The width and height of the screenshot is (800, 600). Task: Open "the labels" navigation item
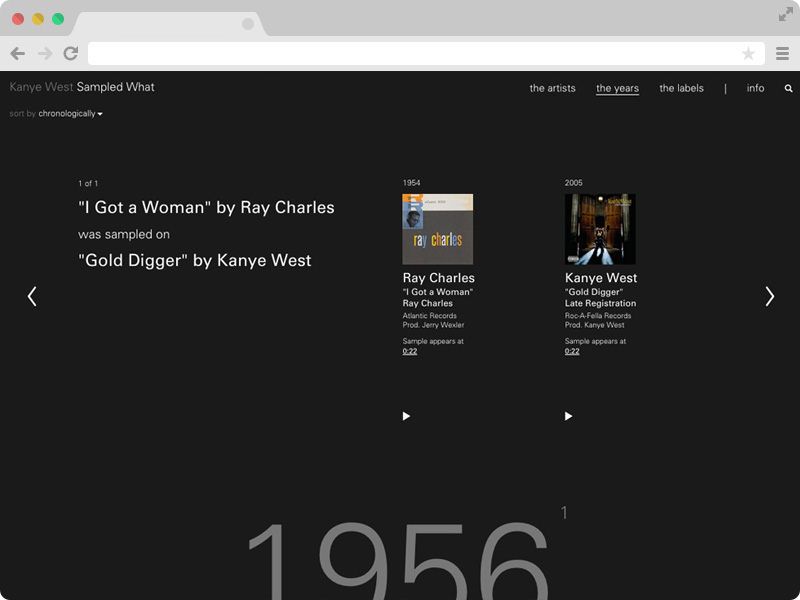[x=681, y=88]
